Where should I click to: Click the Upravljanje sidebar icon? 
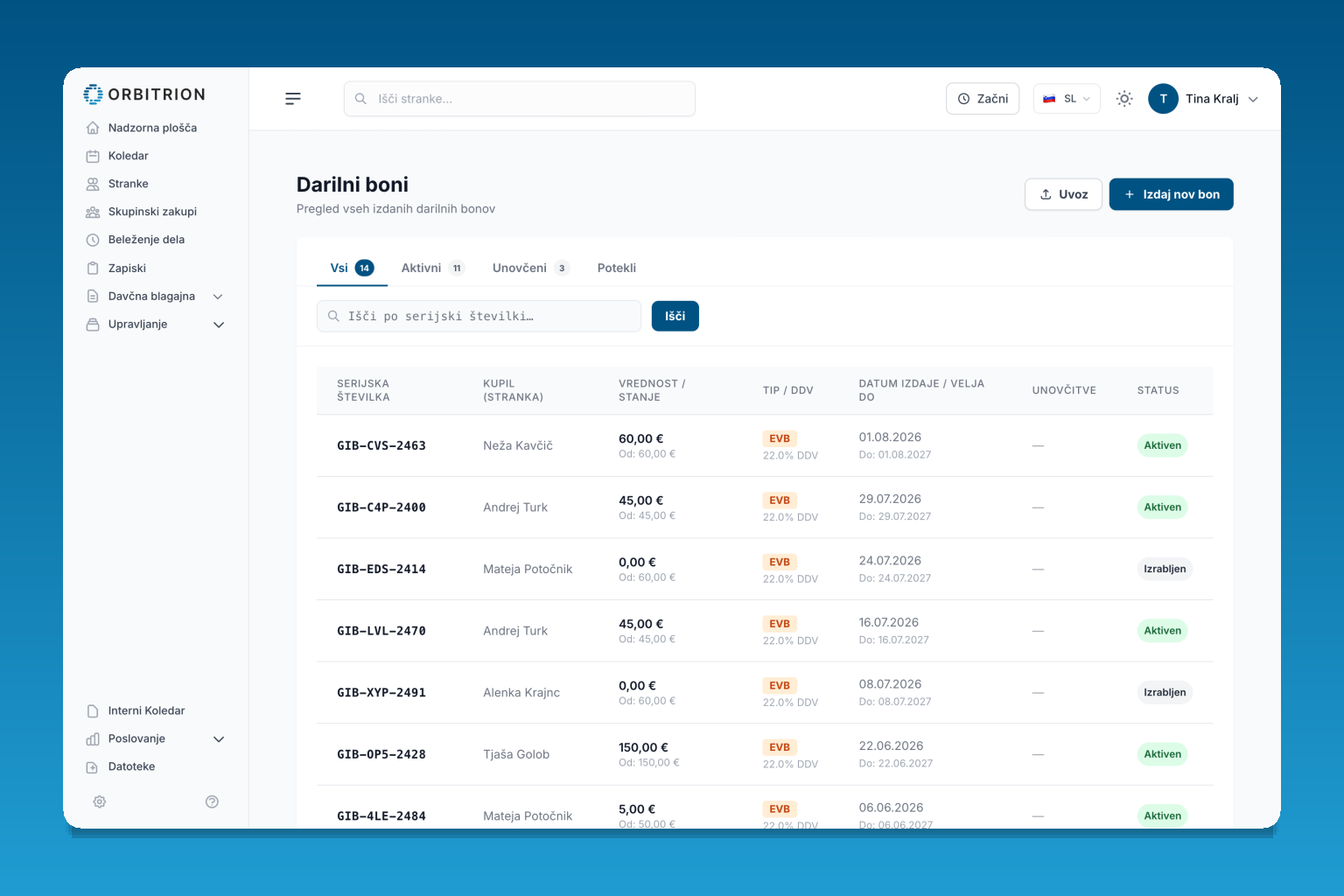[93, 325]
